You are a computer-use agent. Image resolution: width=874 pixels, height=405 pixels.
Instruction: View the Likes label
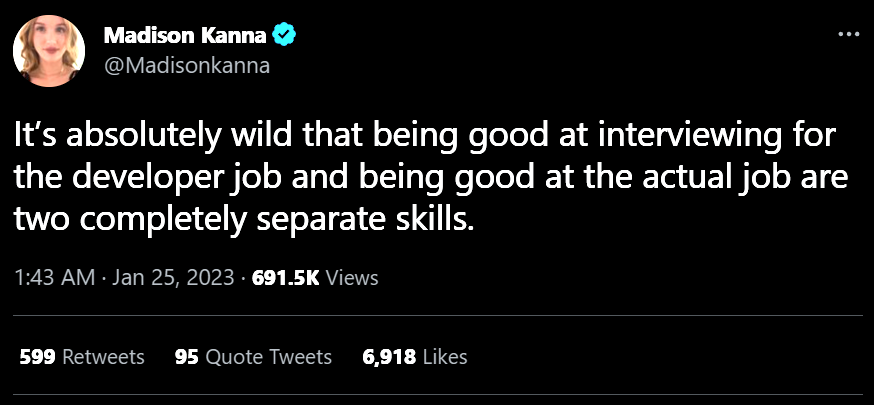pyautogui.click(x=445, y=356)
